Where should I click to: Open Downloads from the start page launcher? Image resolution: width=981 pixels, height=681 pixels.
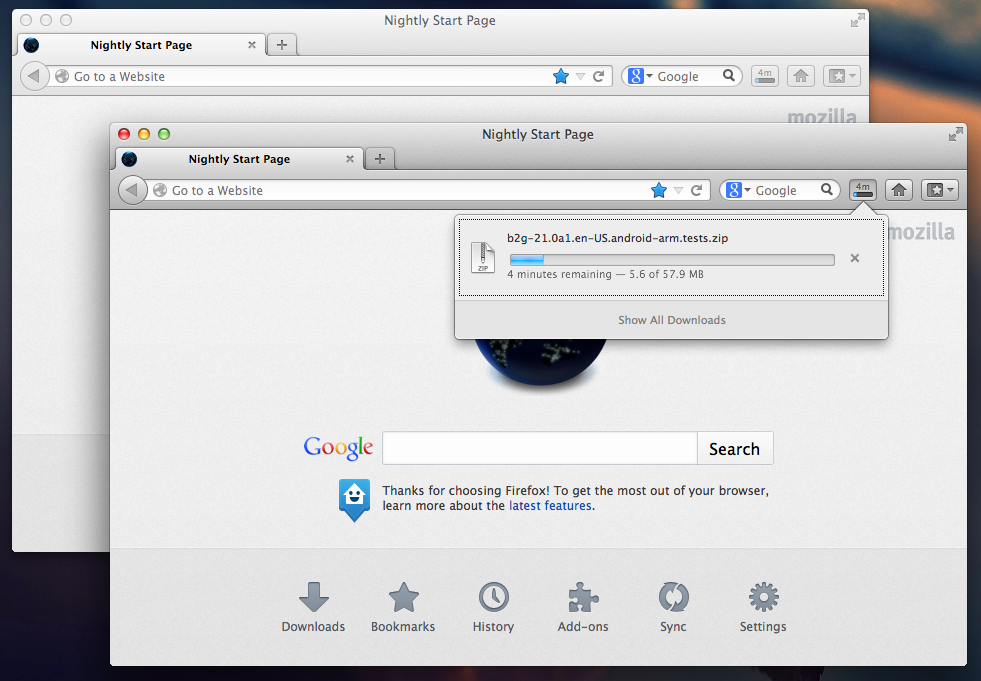pyautogui.click(x=313, y=607)
